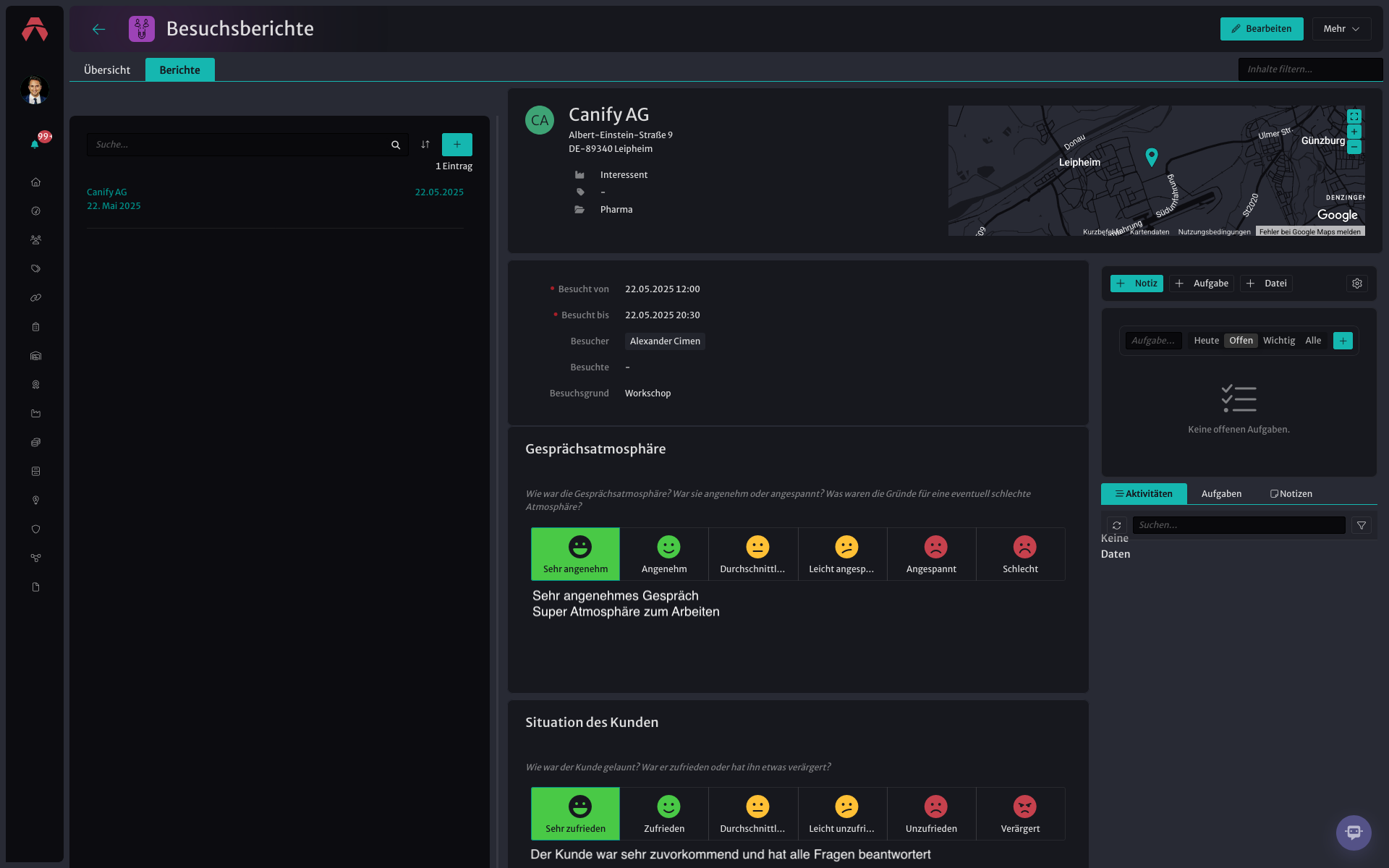The width and height of the screenshot is (1389, 868).
Task: Go back with the arrow icon
Action: 99,29
